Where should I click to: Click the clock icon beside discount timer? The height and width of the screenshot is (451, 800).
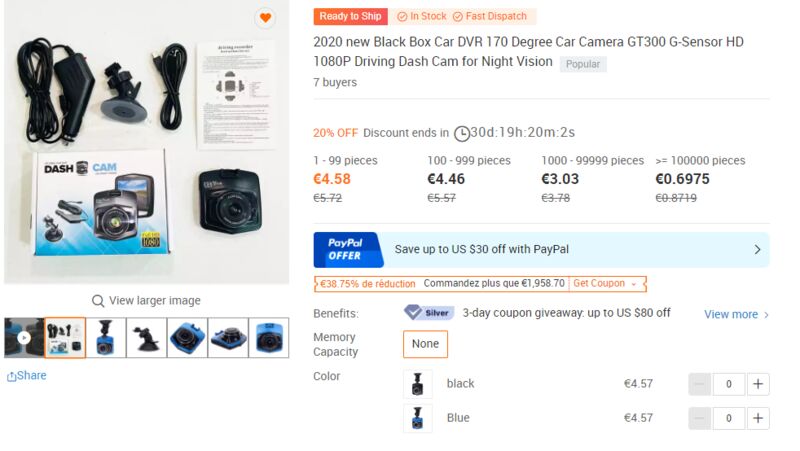[x=462, y=134]
